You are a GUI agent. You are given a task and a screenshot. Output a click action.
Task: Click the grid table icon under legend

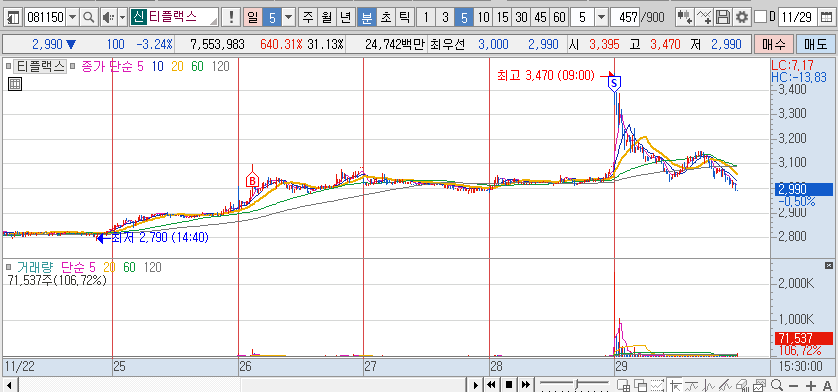pyautogui.click(x=15, y=84)
